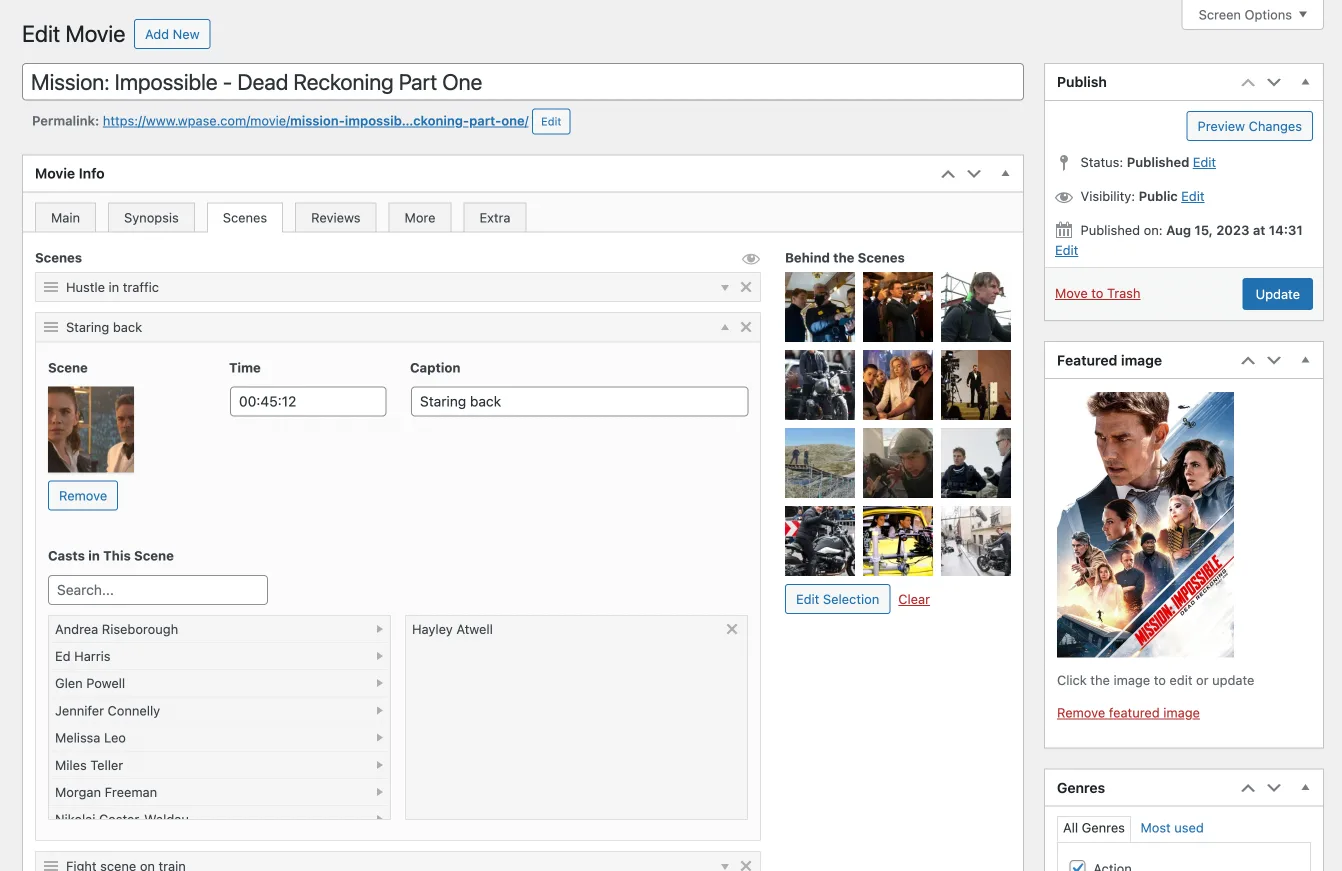Click Remove featured image link
This screenshot has width=1342, height=871.
point(1128,713)
